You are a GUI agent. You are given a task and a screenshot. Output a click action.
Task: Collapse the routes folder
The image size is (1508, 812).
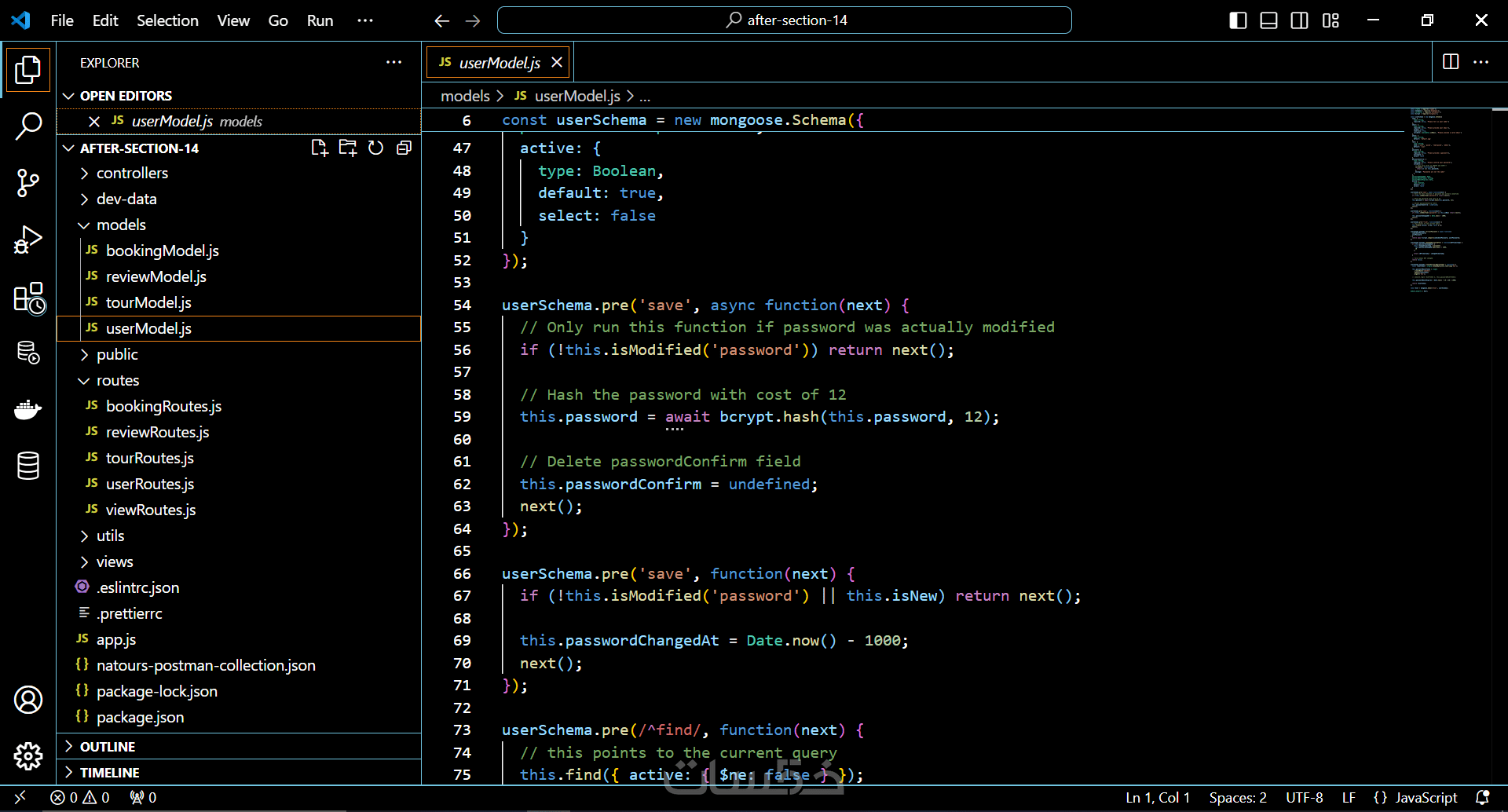(x=118, y=380)
